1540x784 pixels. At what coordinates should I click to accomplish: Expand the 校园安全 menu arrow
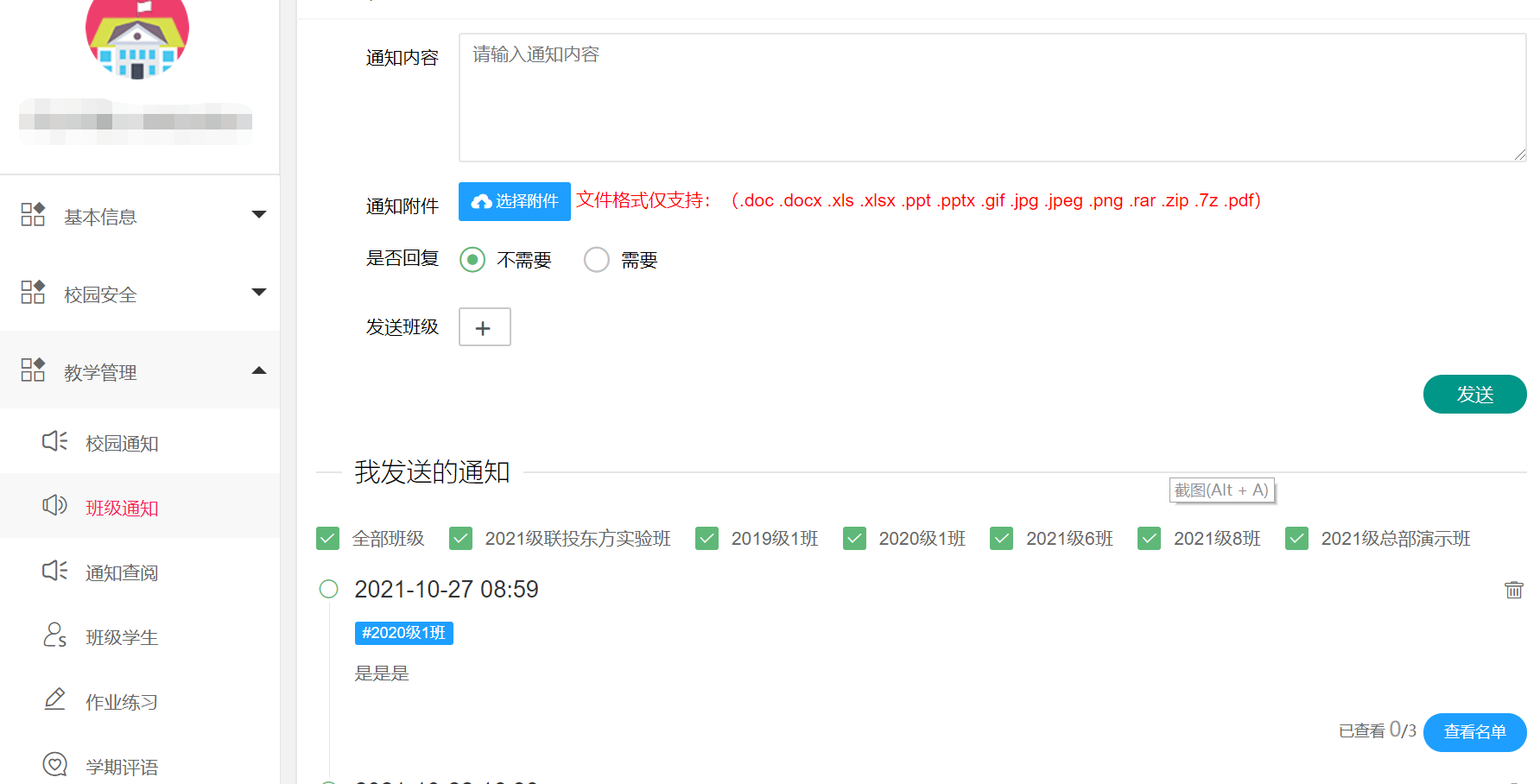(258, 293)
